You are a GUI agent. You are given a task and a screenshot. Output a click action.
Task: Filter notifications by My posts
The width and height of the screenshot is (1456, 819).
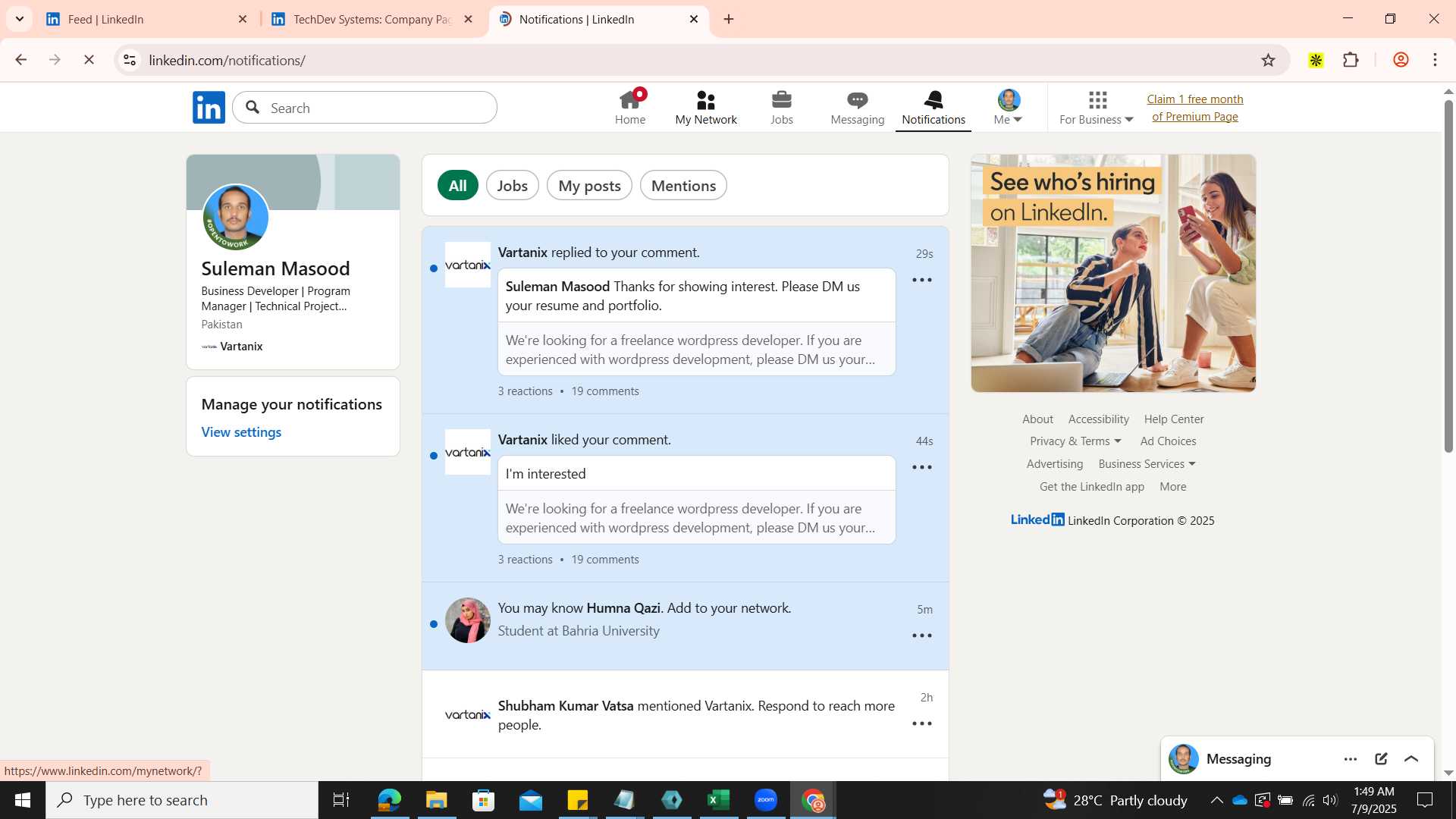[589, 186]
